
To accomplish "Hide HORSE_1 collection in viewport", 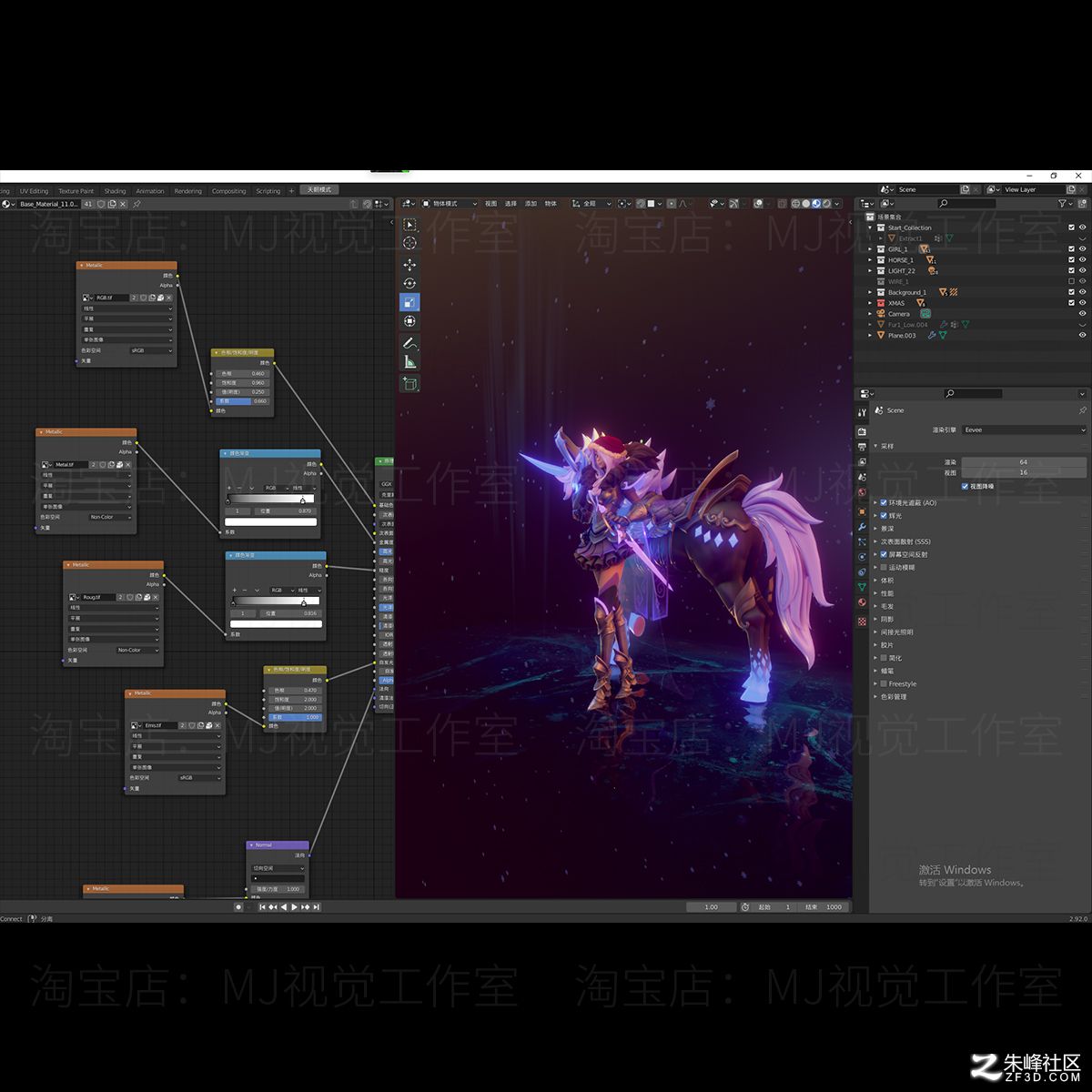I will coord(1082,260).
